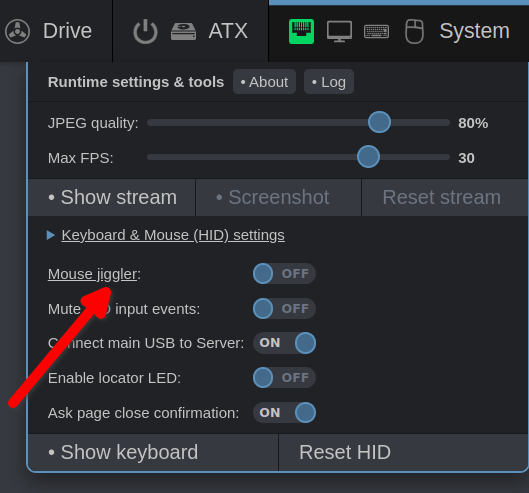Enable the Mouse jiggler switch

point(284,274)
